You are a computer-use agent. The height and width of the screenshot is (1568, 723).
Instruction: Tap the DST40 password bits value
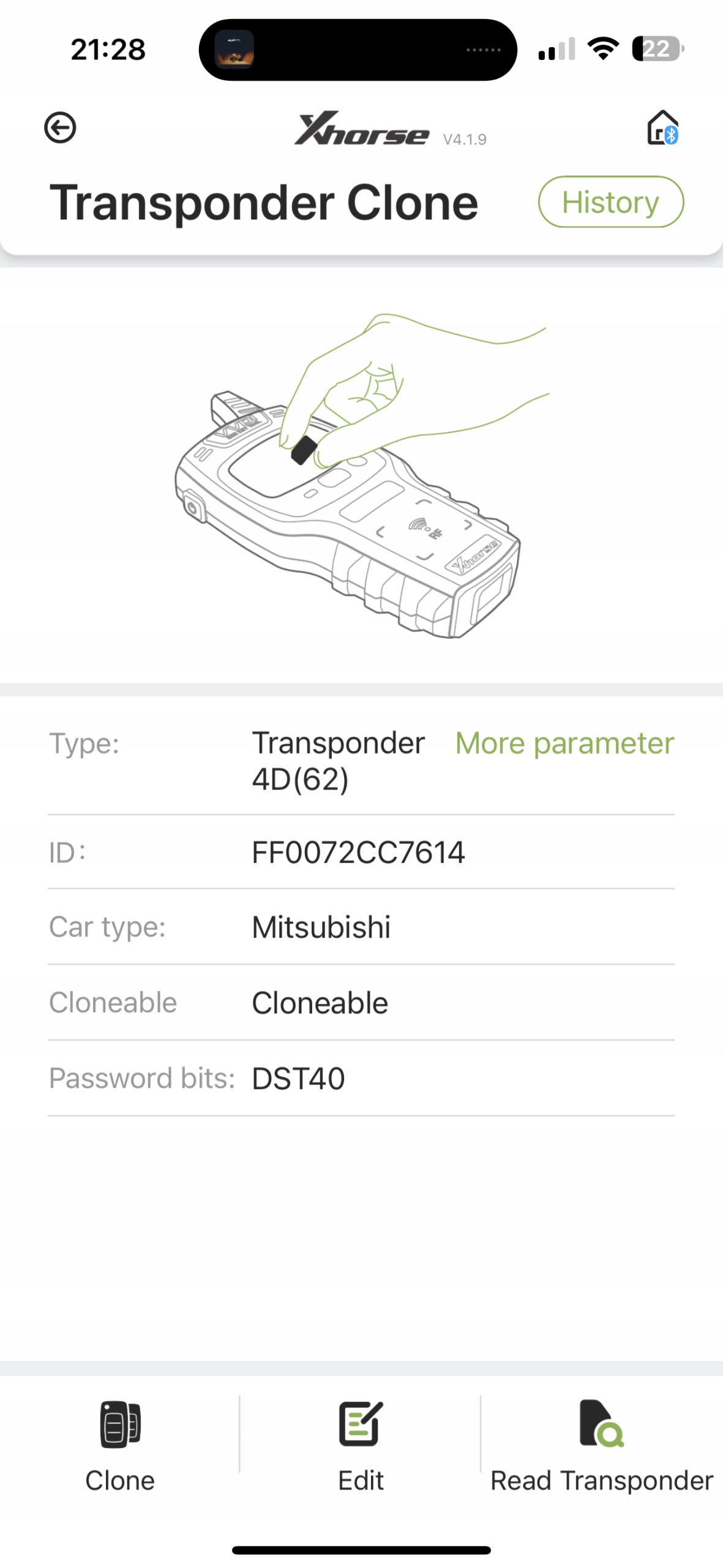299,1078
